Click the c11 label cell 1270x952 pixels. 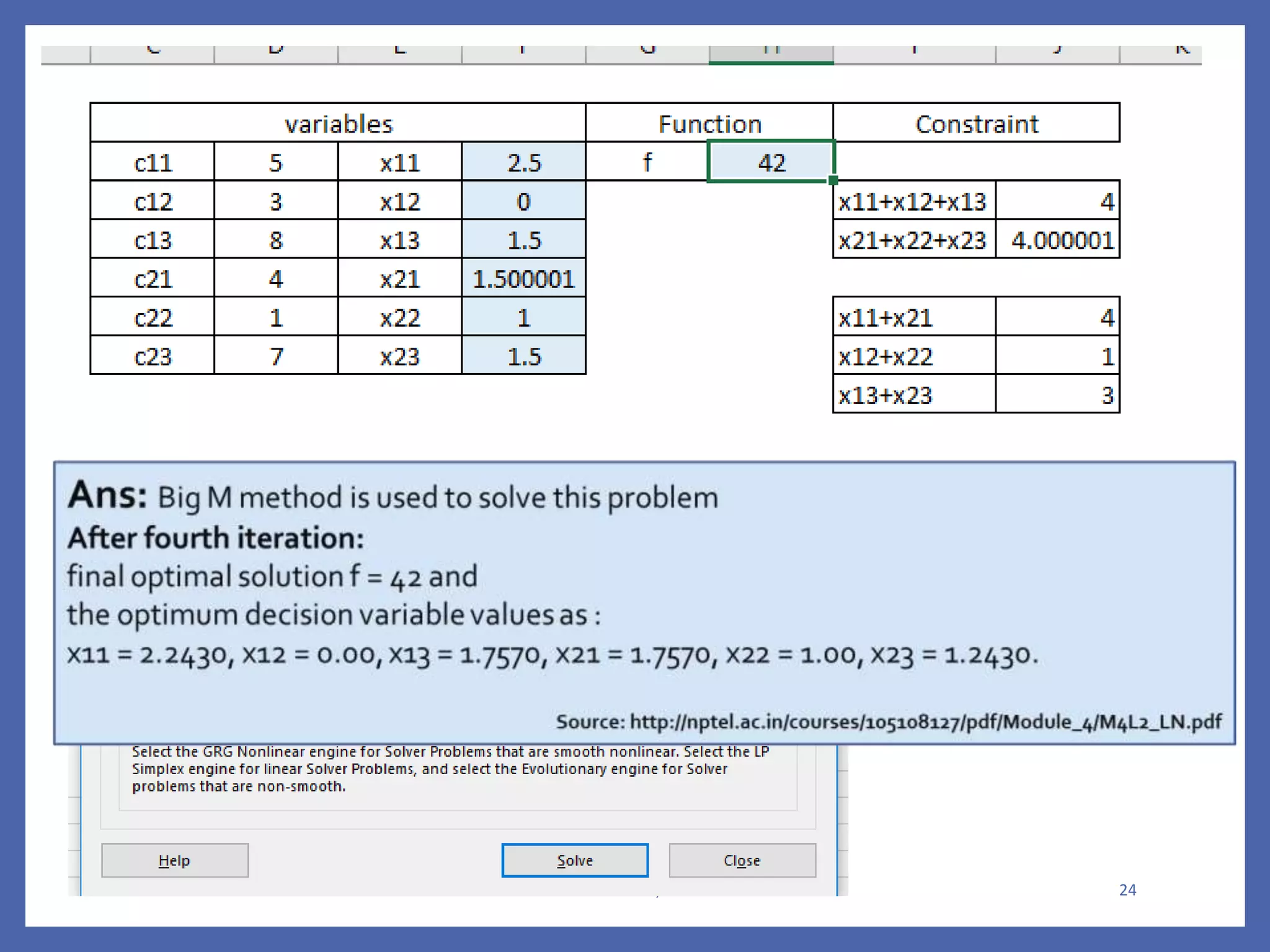pos(153,162)
